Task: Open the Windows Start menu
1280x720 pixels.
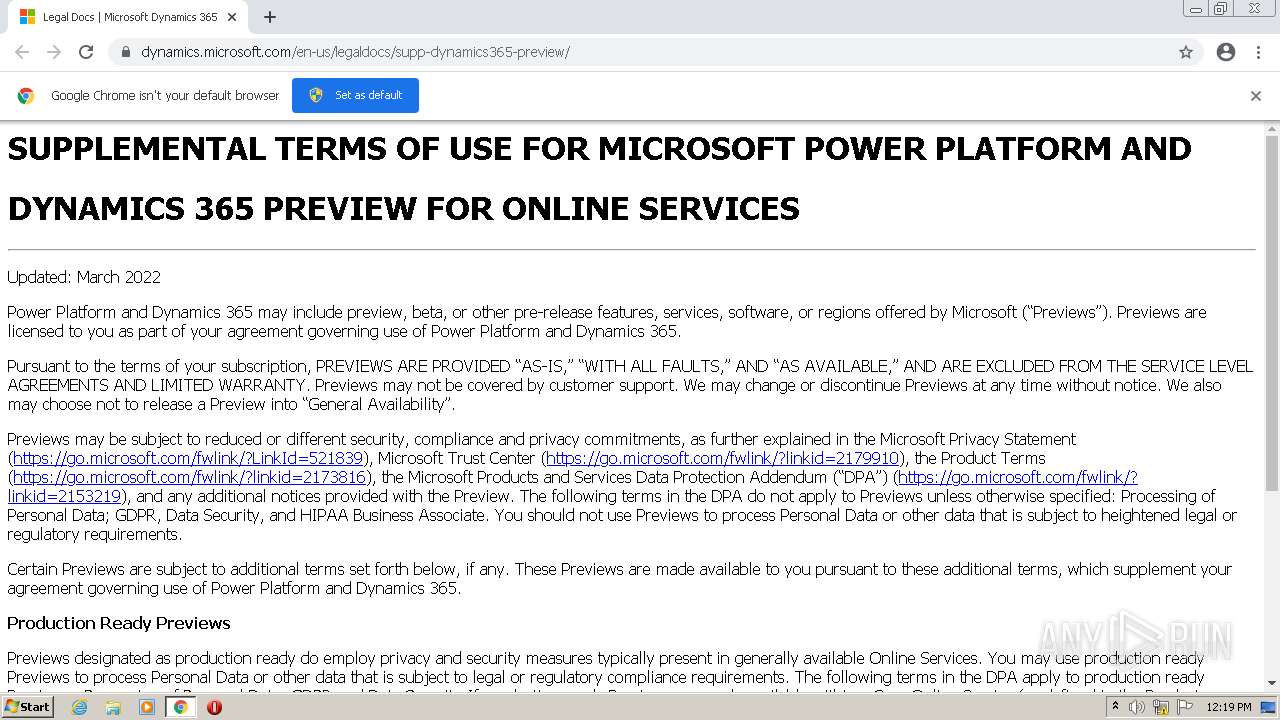Action: (x=28, y=706)
